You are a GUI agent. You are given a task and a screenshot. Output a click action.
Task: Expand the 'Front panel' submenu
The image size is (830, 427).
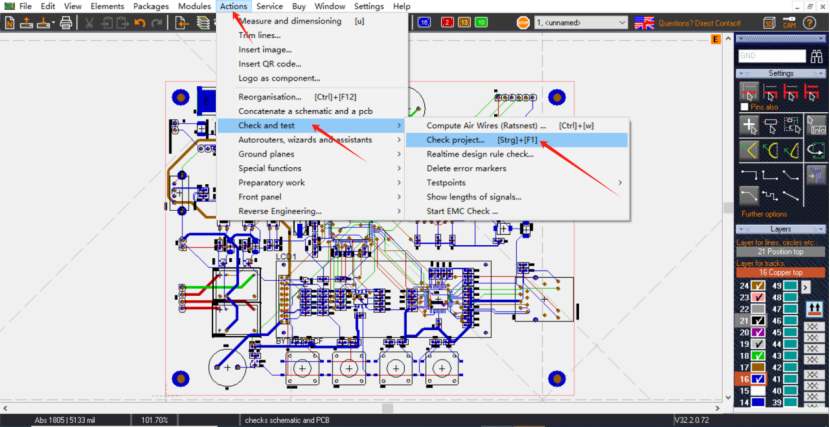[312, 197]
